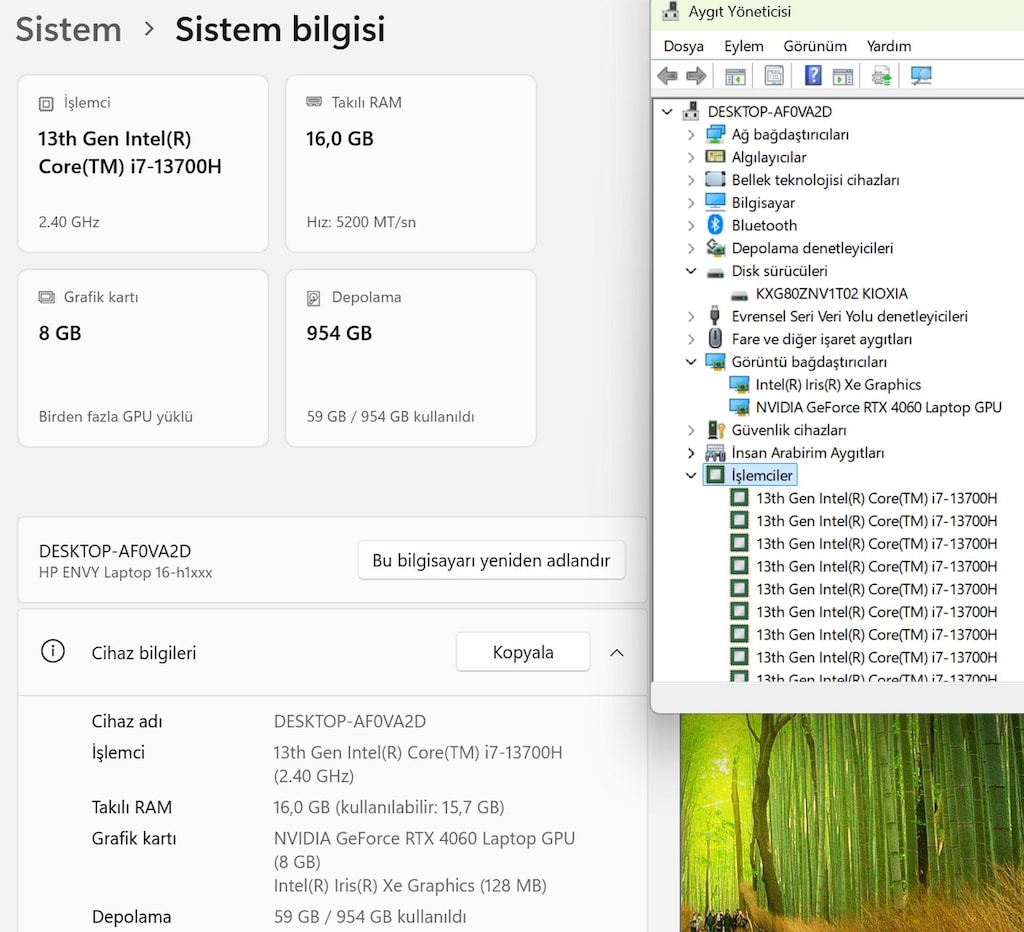Select the KXG80ZNV1T02 KIOXIA disk entry

(x=831, y=293)
